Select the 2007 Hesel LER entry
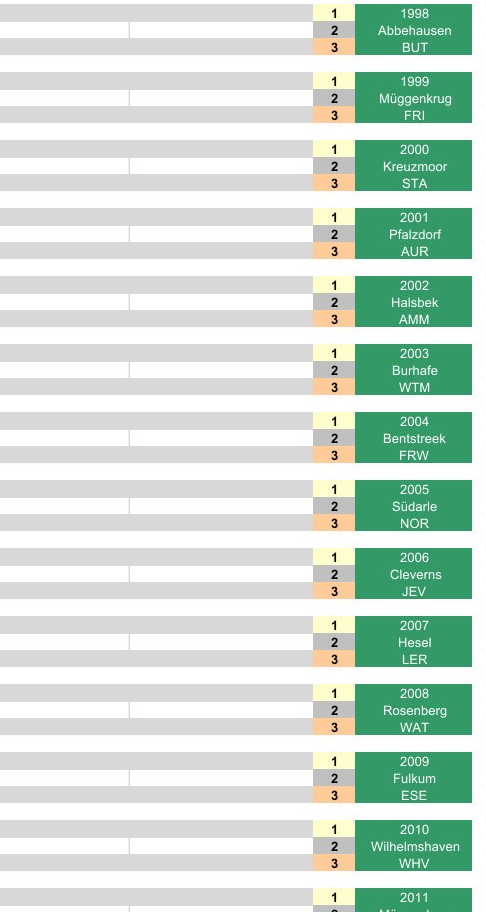The width and height of the screenshot is (486, 912). [413, 642]
